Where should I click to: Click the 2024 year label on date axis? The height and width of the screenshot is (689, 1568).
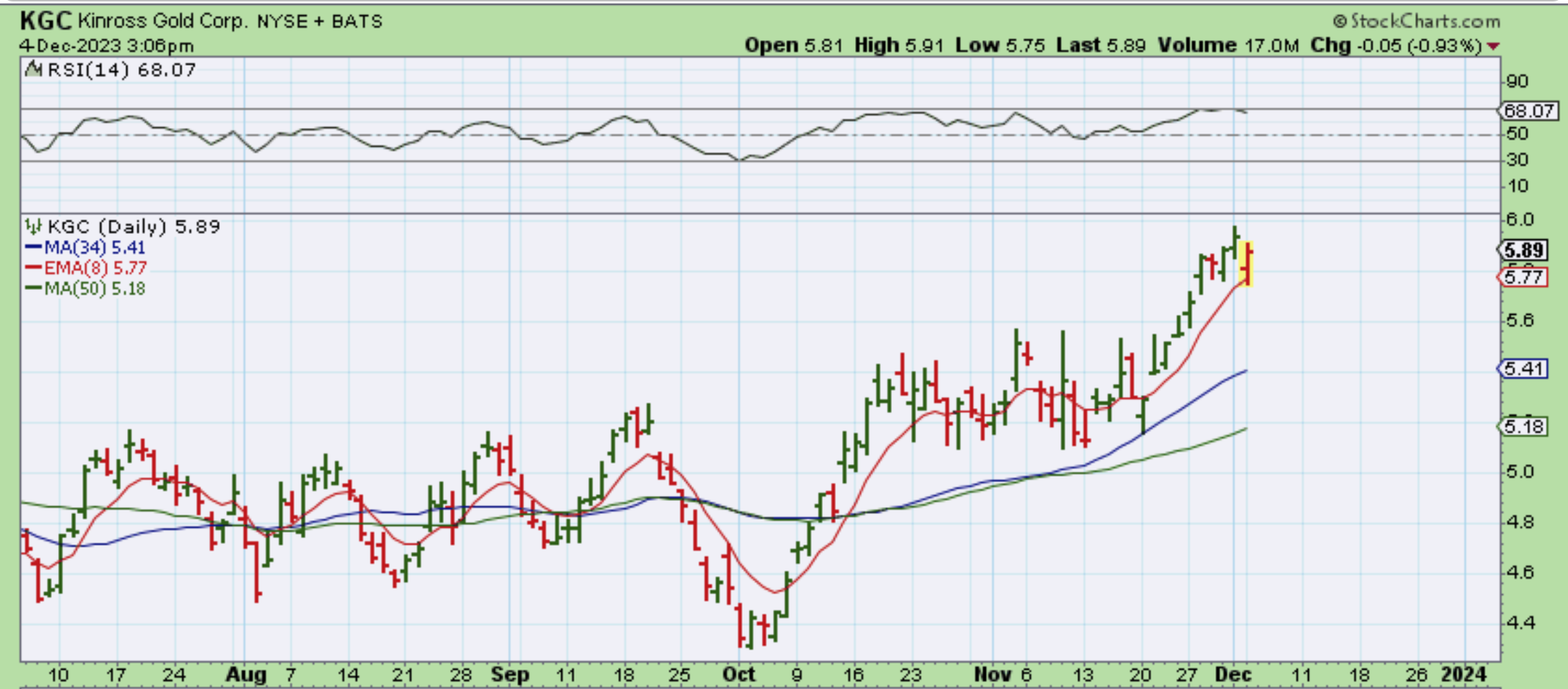(x=1463, y=674)
